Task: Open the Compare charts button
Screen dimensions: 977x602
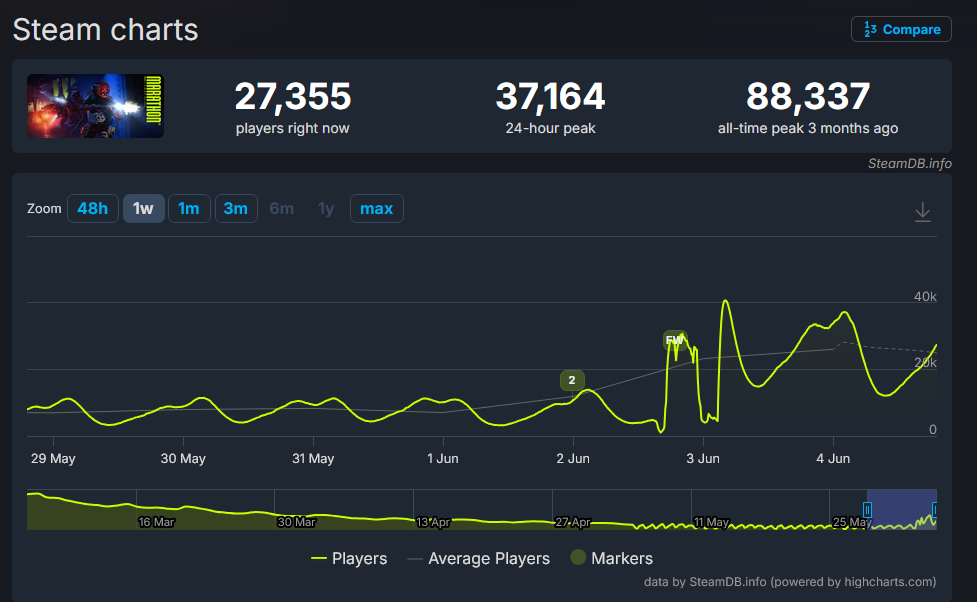Action: click(901, 29)
